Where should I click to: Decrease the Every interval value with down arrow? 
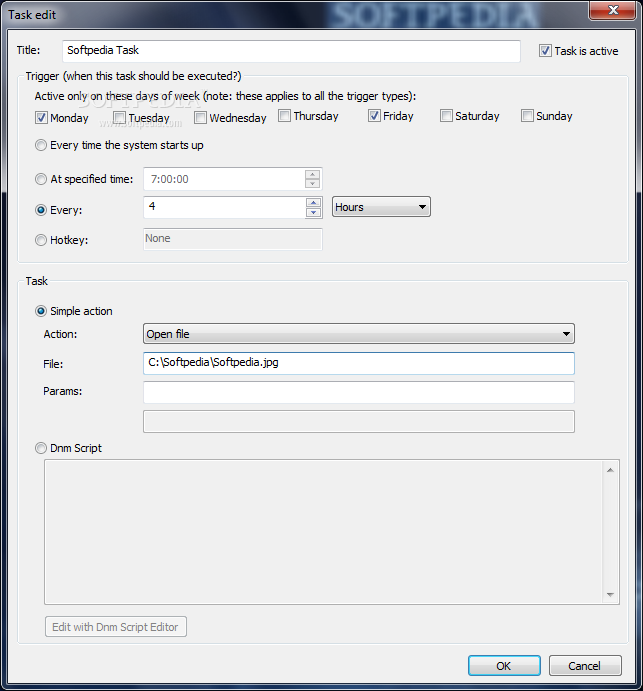(313, 213)
